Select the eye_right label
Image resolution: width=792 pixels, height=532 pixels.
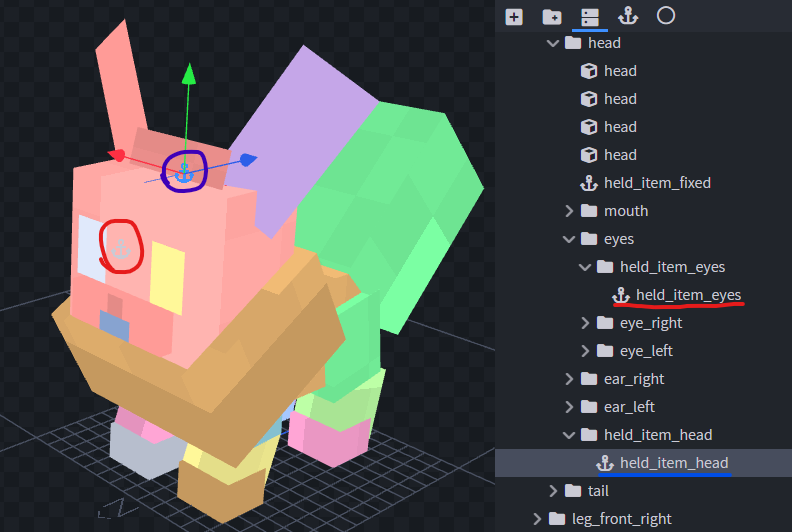[651, 323]
